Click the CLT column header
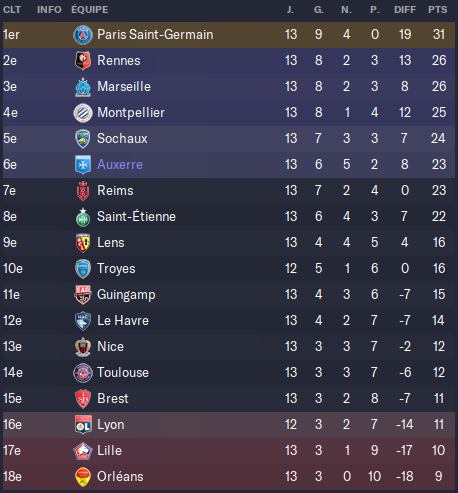This screenshot has width=458, height=493. click(12, 10)
